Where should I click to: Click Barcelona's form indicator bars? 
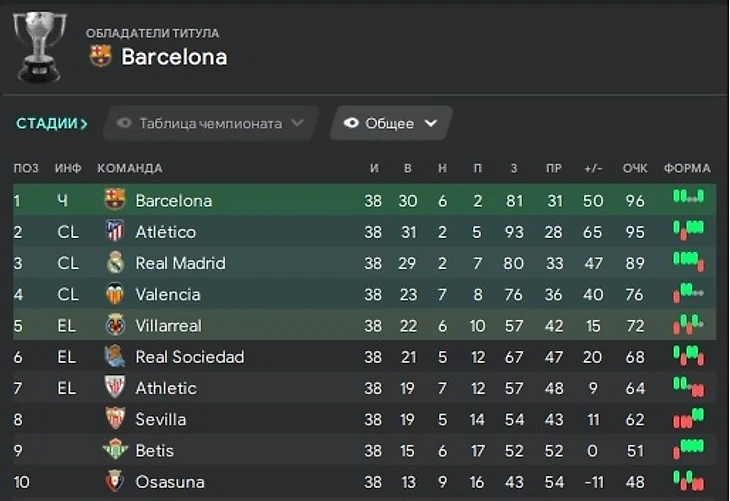(x=688, y=198)
